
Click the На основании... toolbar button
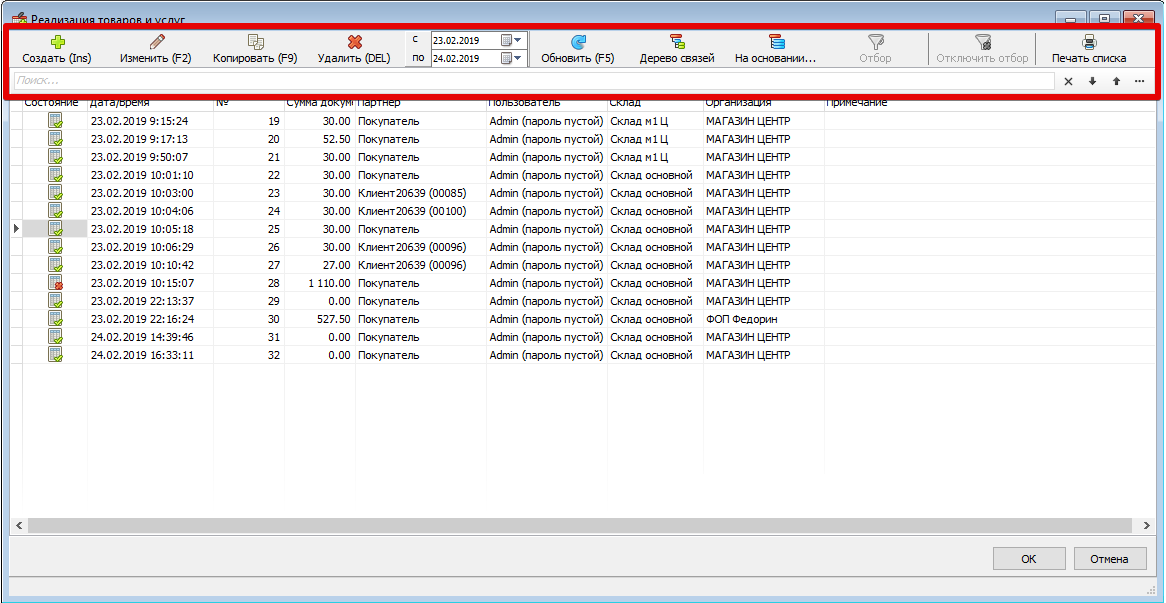click(x=776, y=49)
